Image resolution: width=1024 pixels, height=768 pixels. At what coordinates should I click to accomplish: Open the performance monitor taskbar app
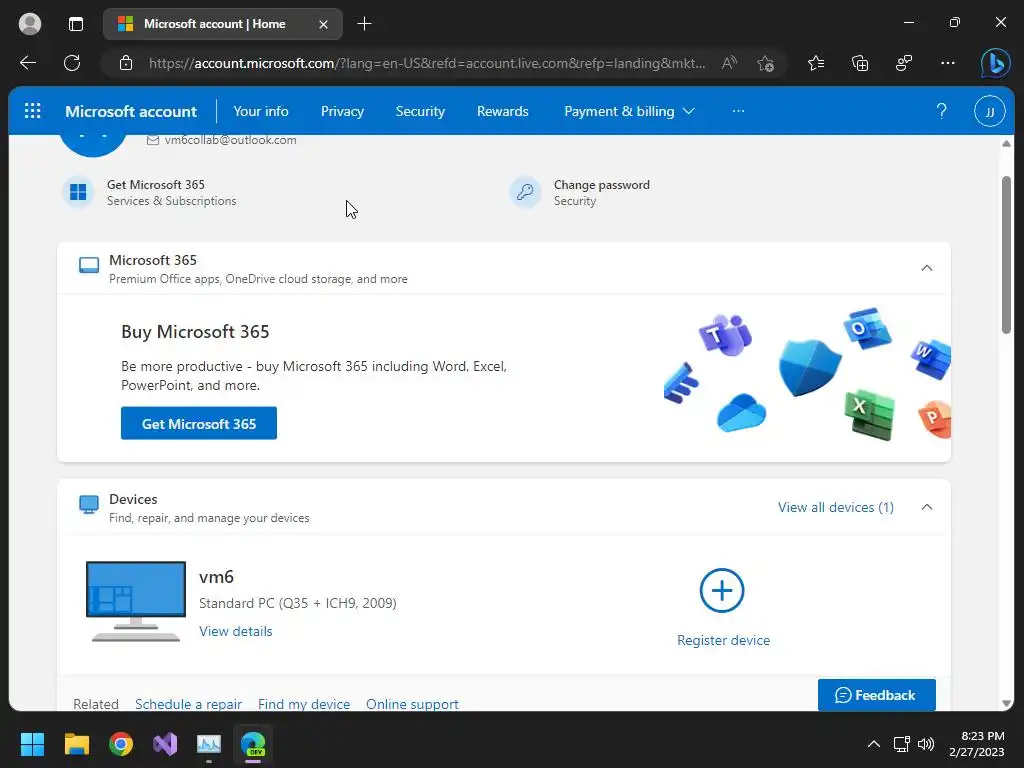tap(209, 744)
